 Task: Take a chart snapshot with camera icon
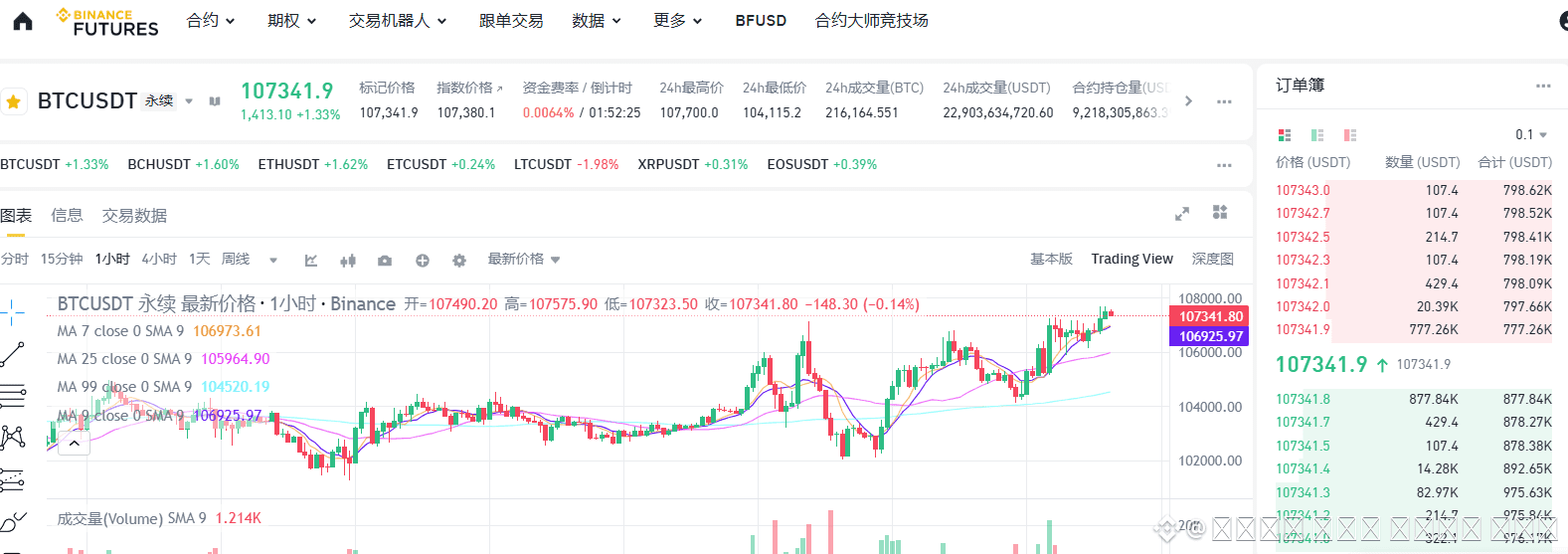point(385,261)
